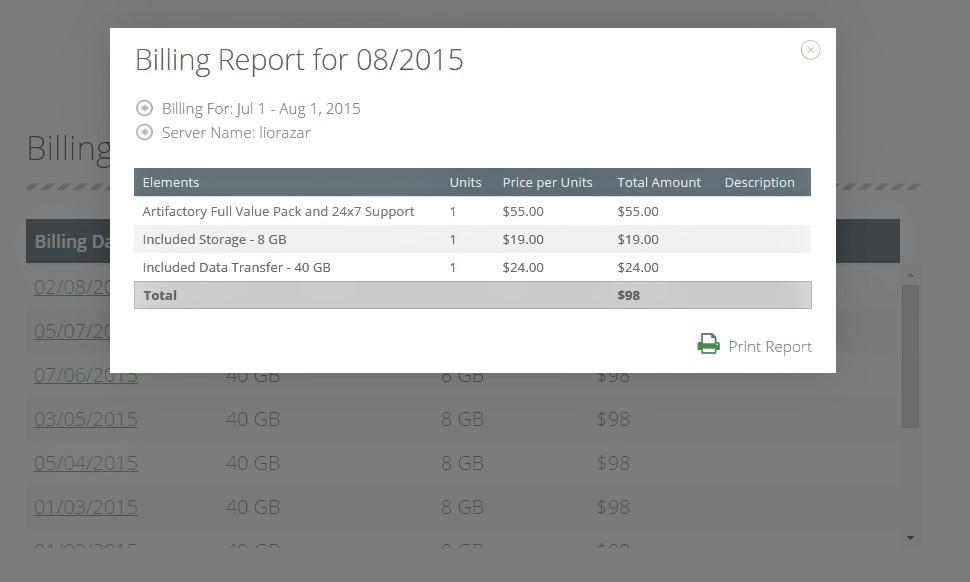
Task: Open the 01/03/2015 billing date link
Action: pos(86,507)
